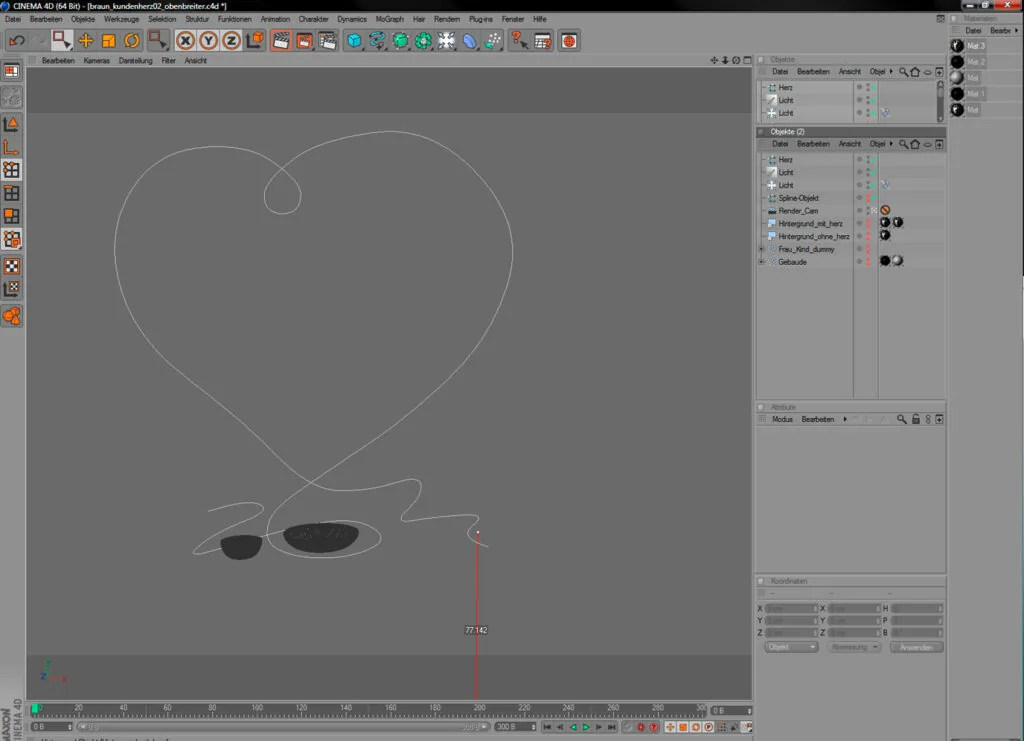Add a Cube primitive object
Screen dimensions: 1024x741
355,41
